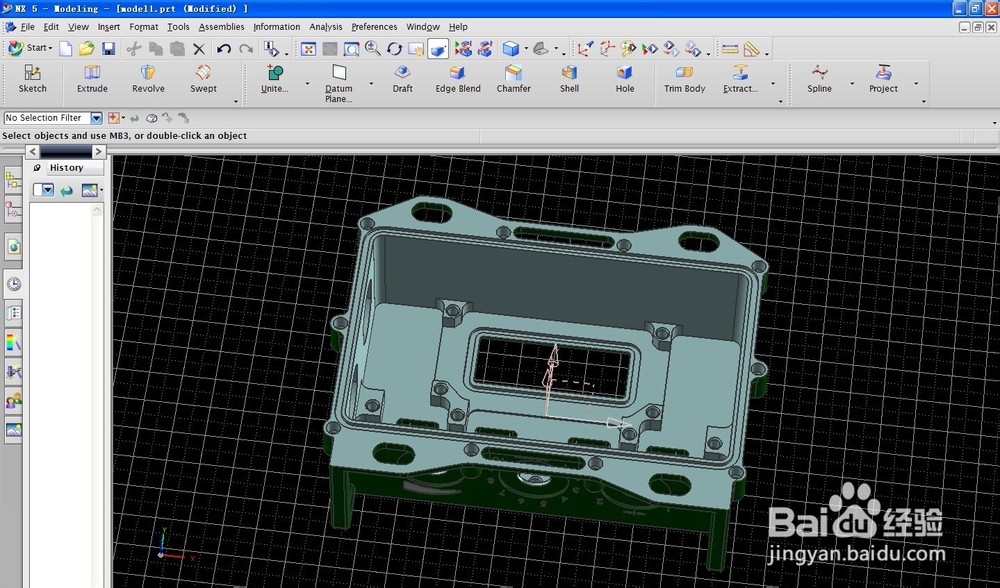The image size is (1000, 588).
Task: Activate the Rotate view tool
Action: [395, 49]
